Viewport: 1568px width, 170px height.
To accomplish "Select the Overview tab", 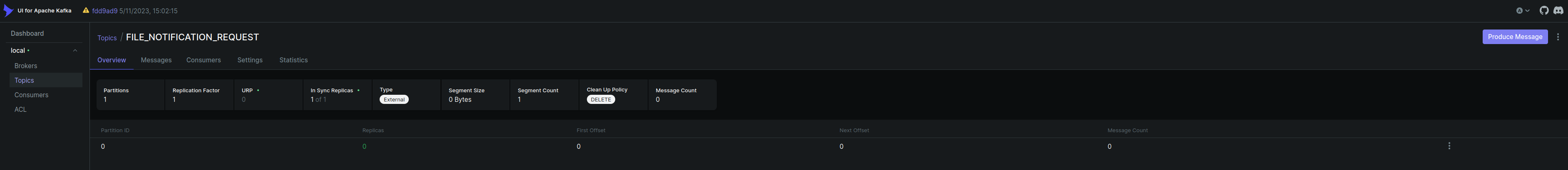I will 112,60.
